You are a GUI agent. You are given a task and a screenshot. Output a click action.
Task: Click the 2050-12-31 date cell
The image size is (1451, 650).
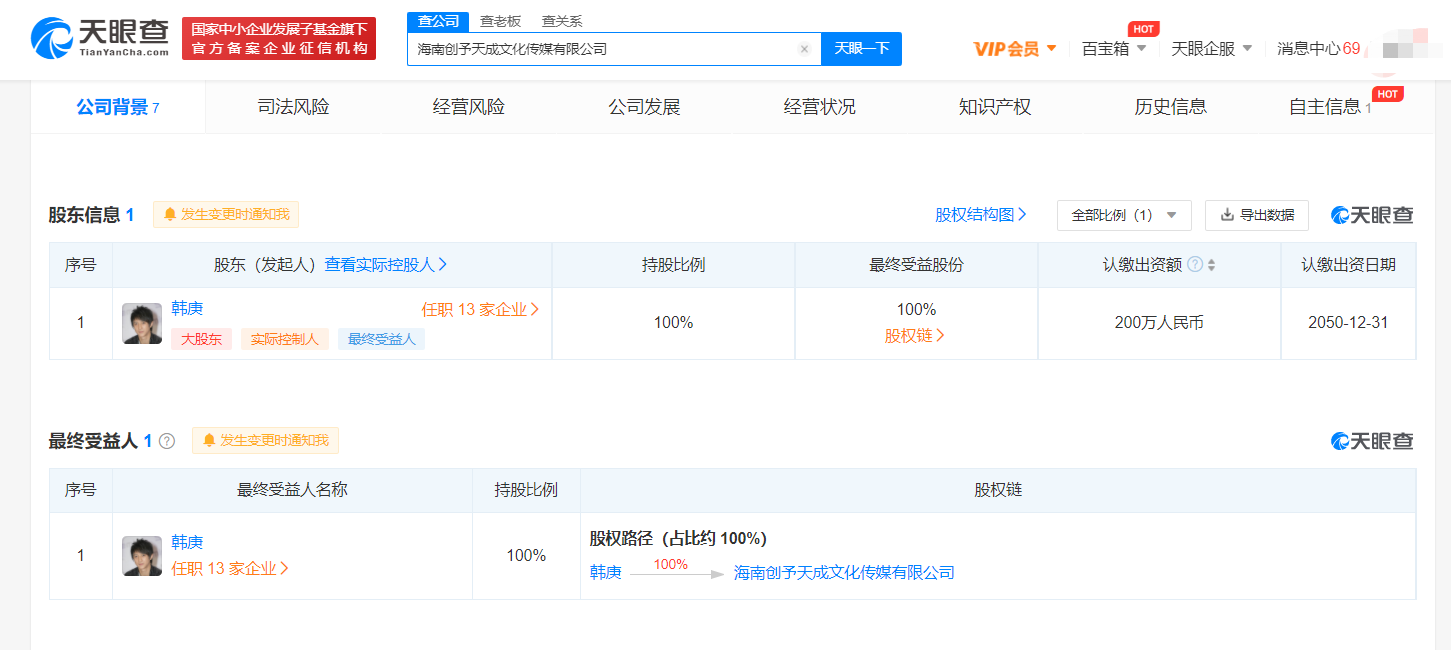pos(1348,323)
